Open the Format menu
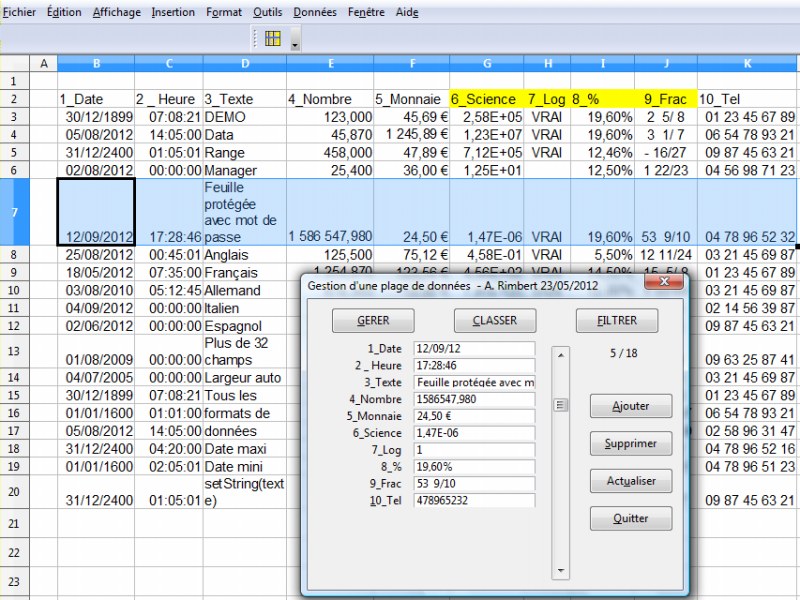800x600 pixels. pyautogui.click(x=224, y=13)
